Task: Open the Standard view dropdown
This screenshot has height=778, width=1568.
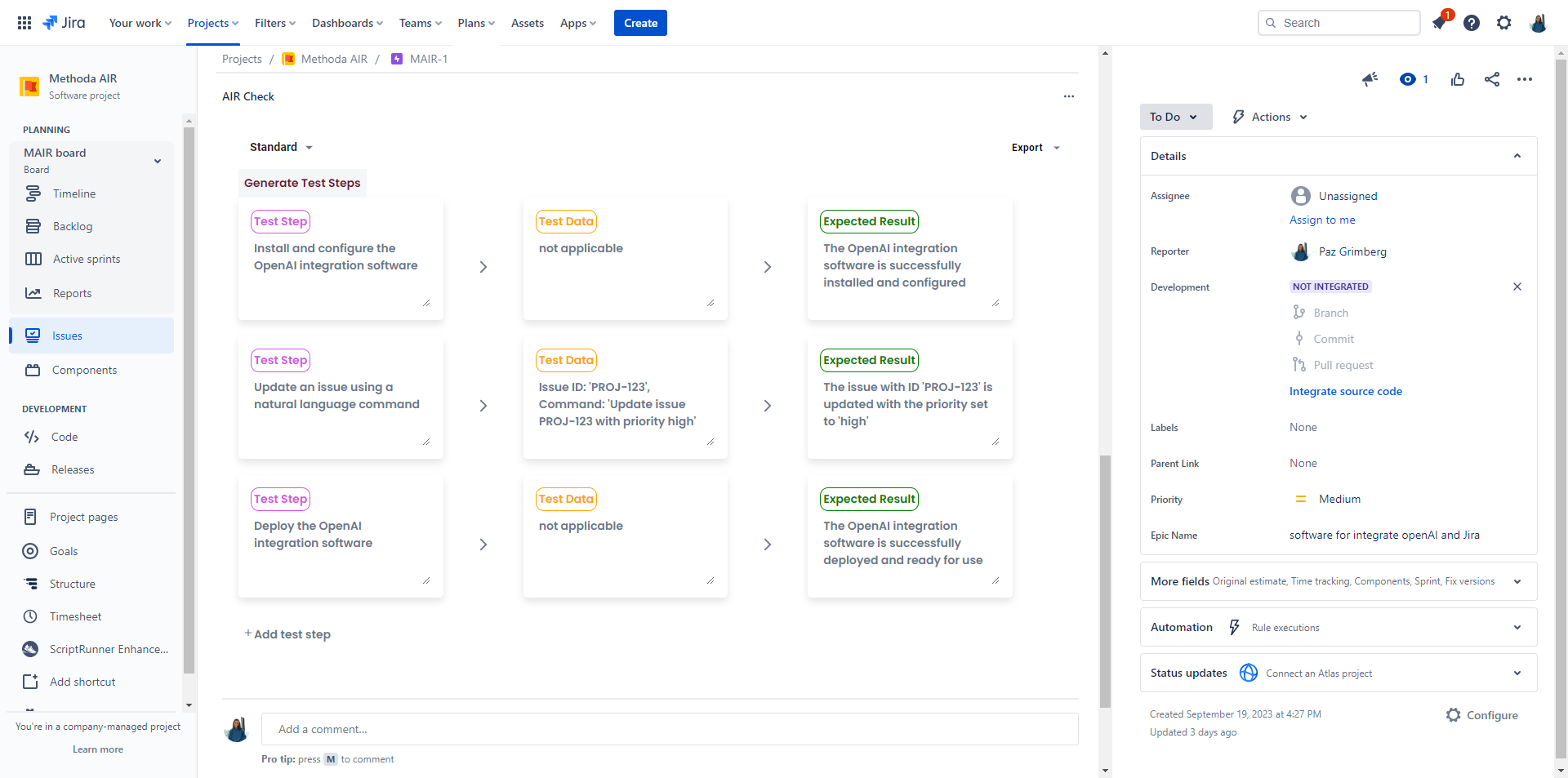Action: (281, 147)
